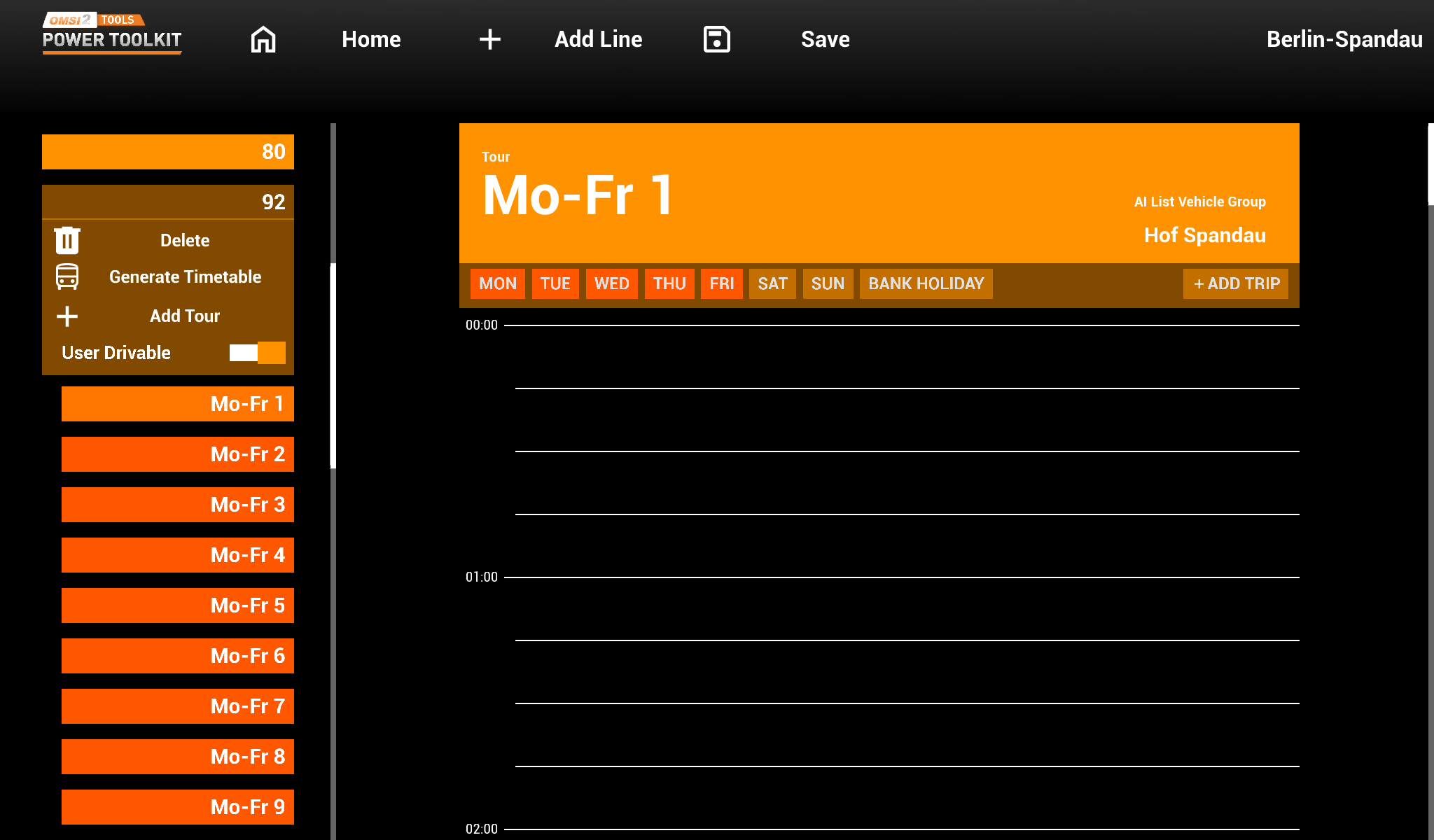This screenshot has width=1434, height=840.
Task: Click the Mo-Fr 1 tour title field
Action: tap(578, 196)
